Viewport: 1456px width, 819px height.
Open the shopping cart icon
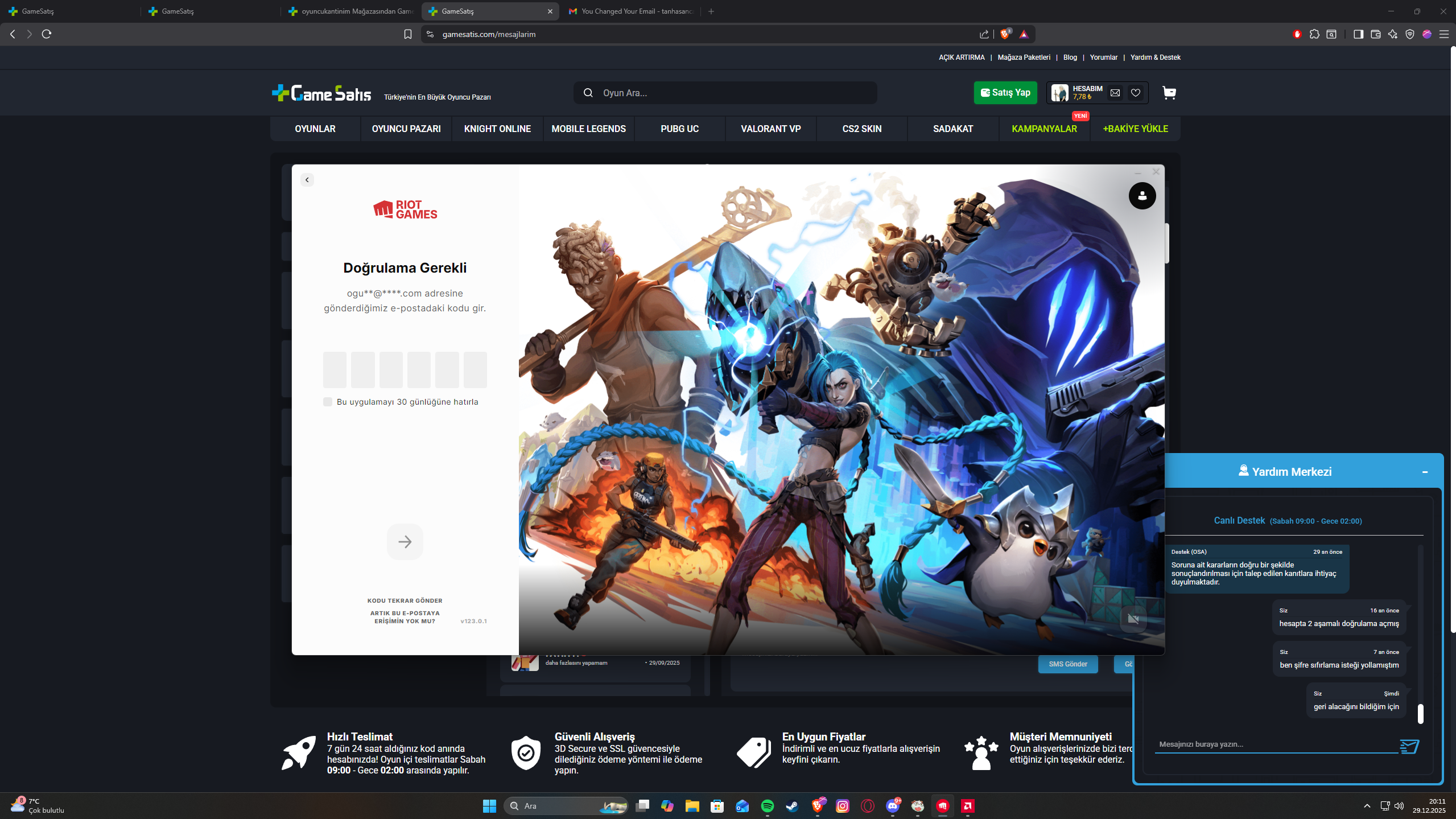(x=1169, y=93)
